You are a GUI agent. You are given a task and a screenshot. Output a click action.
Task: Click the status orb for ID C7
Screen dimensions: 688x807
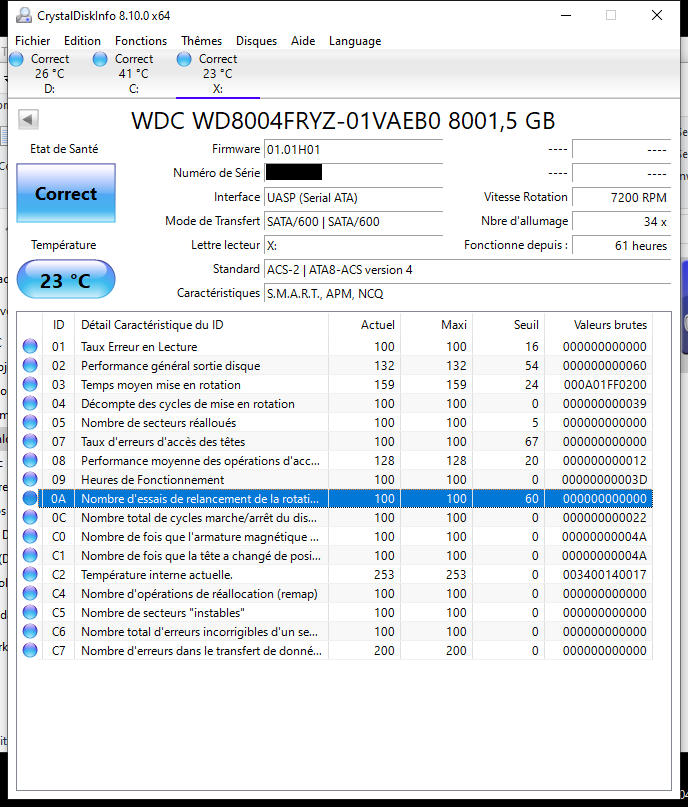click(30, 651)
